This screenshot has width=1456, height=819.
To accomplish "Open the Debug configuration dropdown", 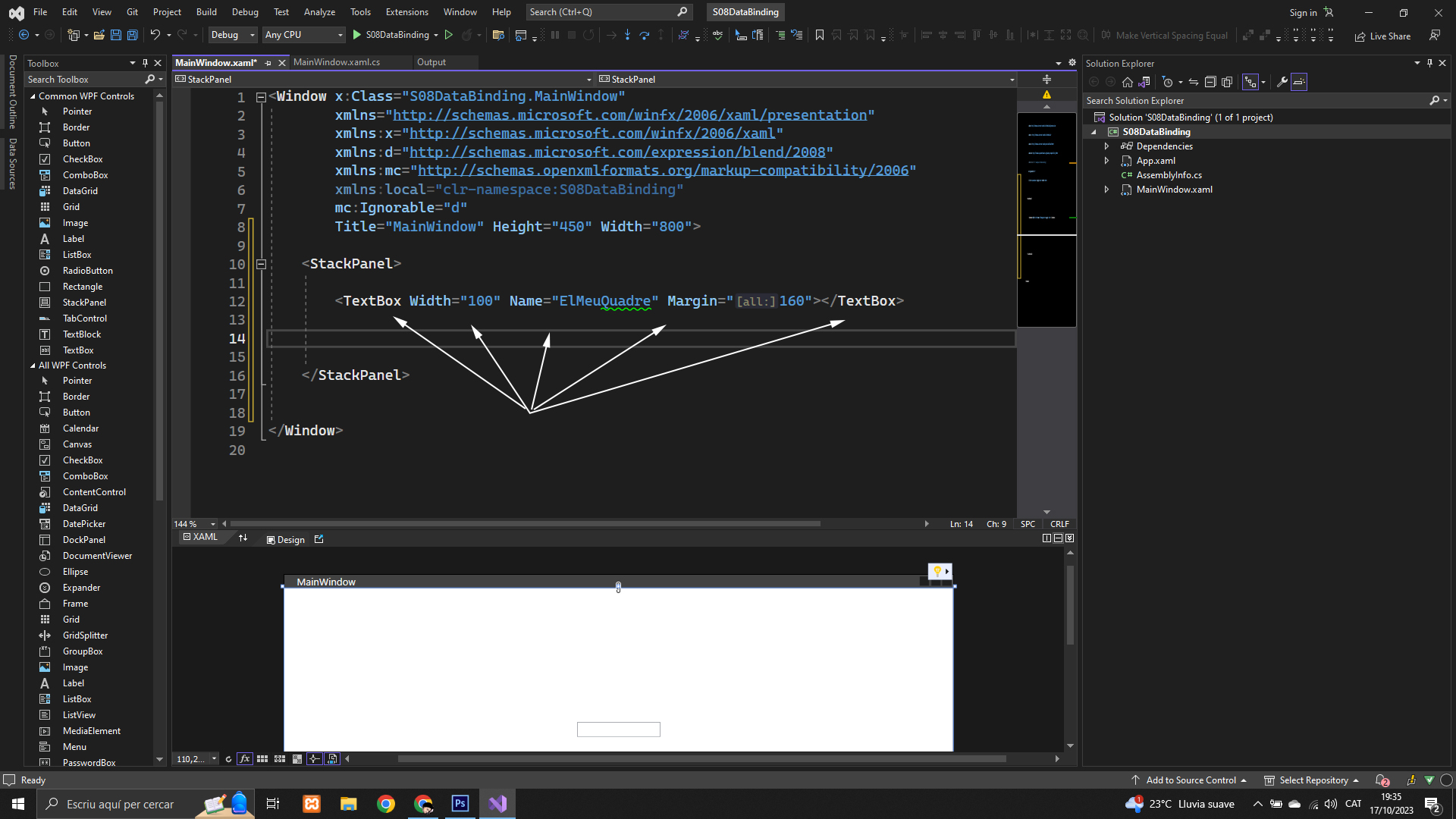I will point(233,35).
